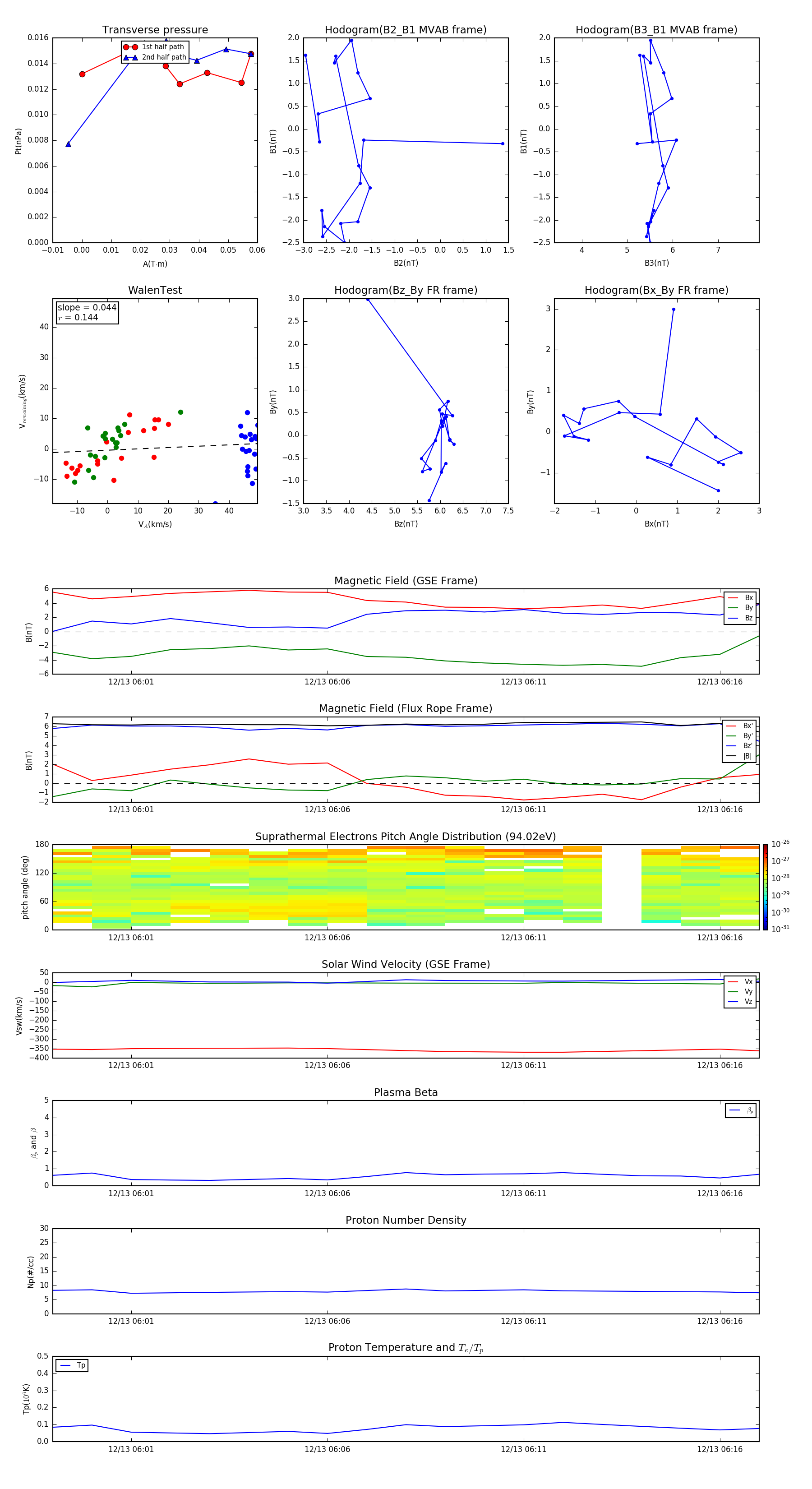Click the "Magnetic Field (Flux Rope Frame)" title
Screen dimensions: 812x1489
tap(406, 709)
